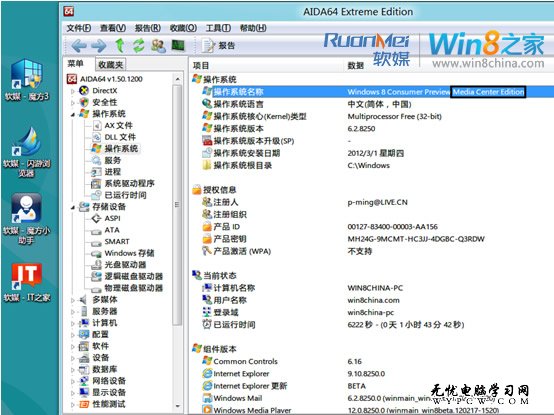Open the 收藏(O) menu

pos(183,28)
